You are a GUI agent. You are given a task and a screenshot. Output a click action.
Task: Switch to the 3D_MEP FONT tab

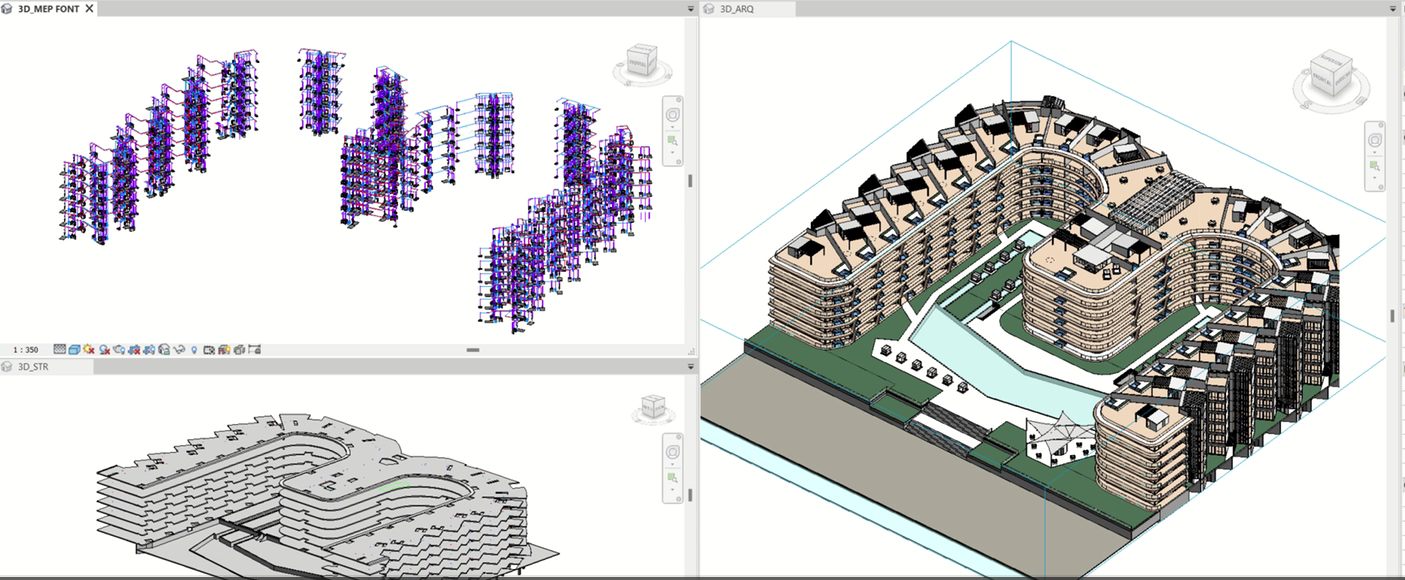pos(48,9)
